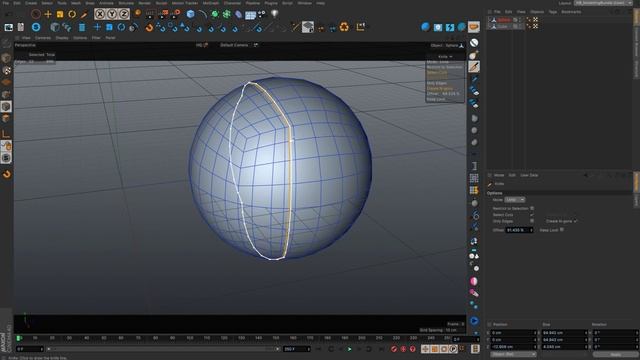The height and width of the screenshot is (360, 640).
Task: Click the green array generator icon
Action: 227,14
